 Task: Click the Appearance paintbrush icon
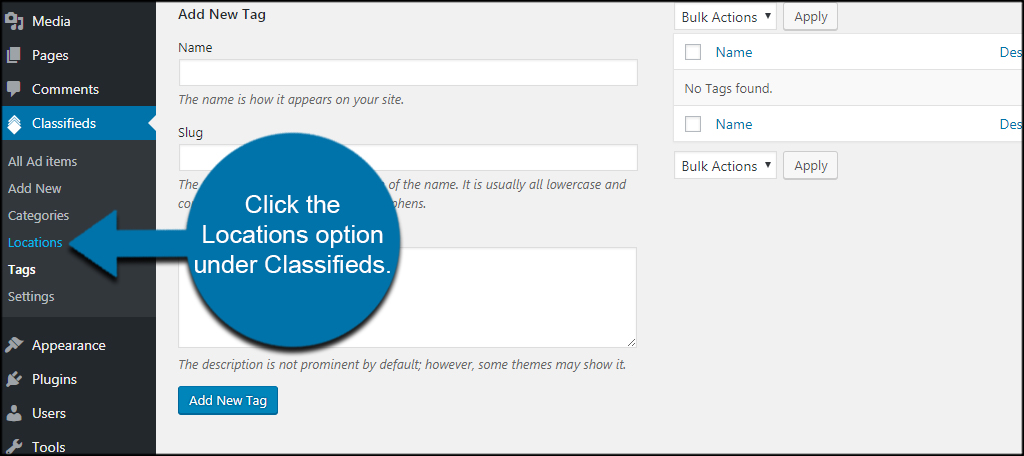(14, 346)
